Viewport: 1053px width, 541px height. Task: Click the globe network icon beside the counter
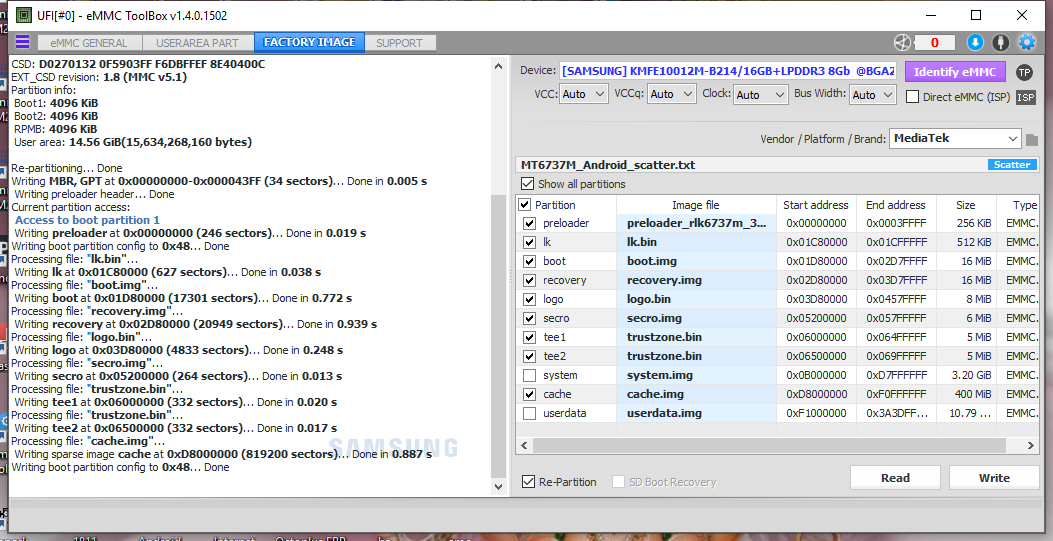pos(902,42)
